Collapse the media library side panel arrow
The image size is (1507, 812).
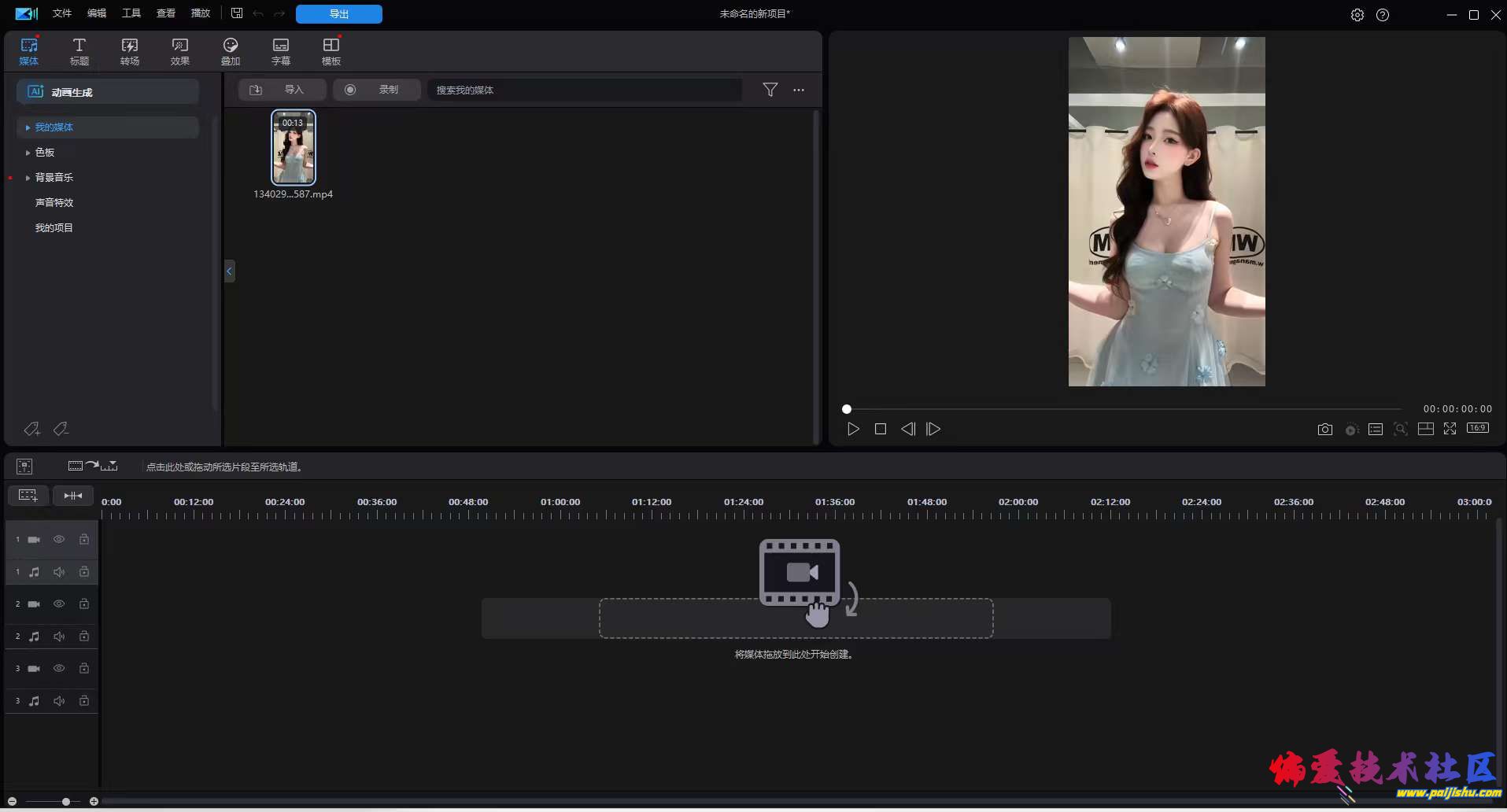(x=229, y=271)
